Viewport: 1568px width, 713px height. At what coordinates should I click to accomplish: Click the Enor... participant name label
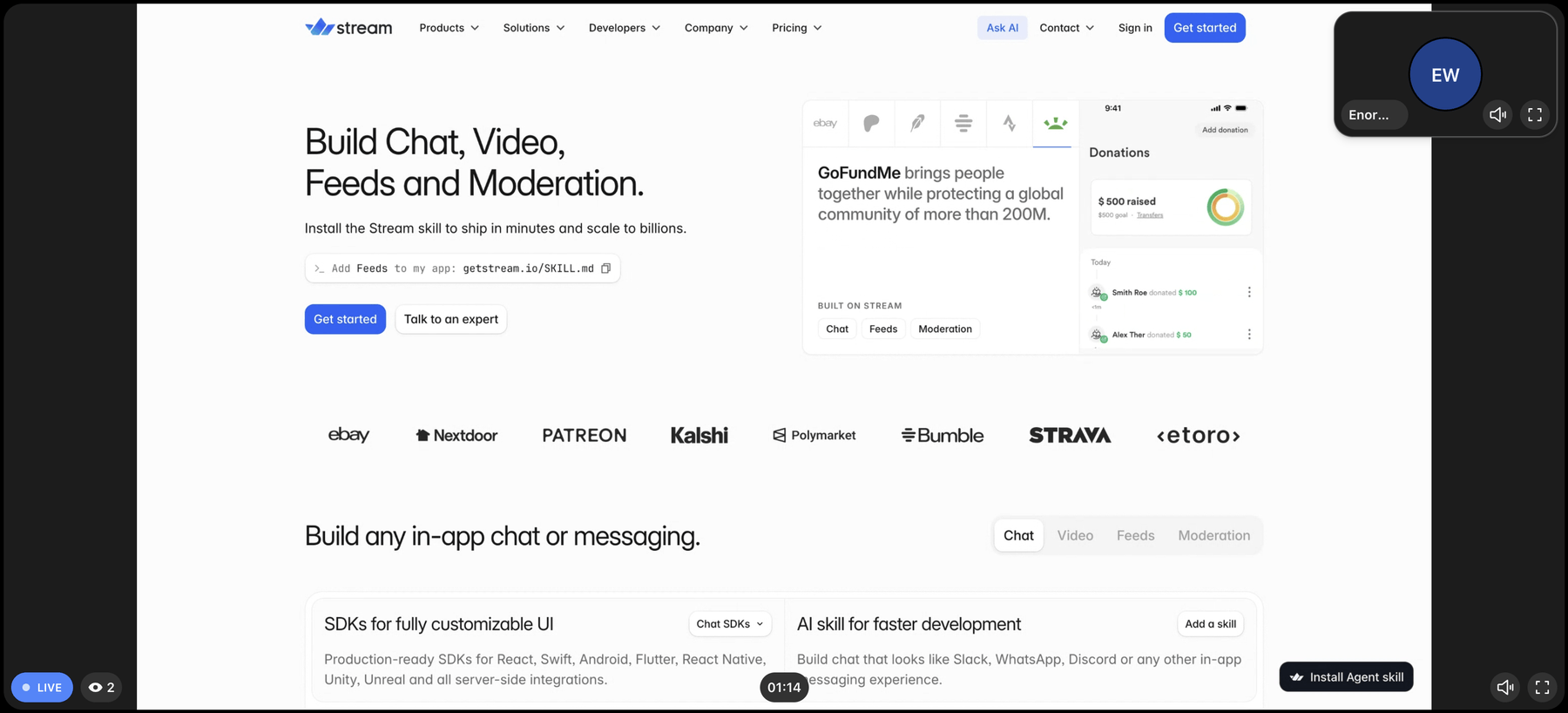pyautogui.click(x=1374, y=114)
